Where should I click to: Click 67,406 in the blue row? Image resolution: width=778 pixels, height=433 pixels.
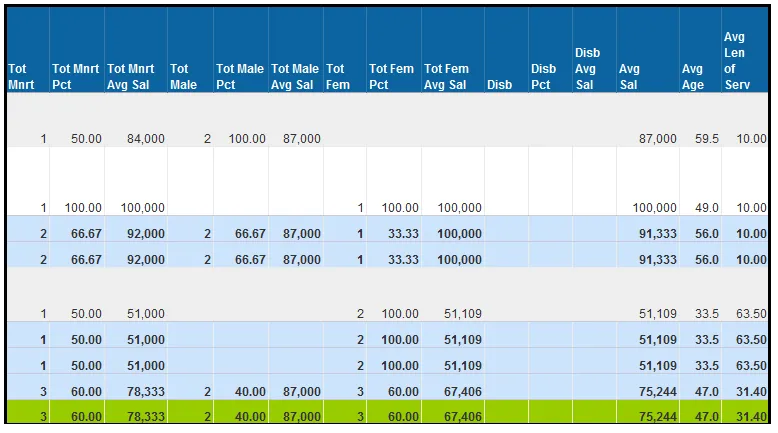pyautogui.click(x=462, y=392)
